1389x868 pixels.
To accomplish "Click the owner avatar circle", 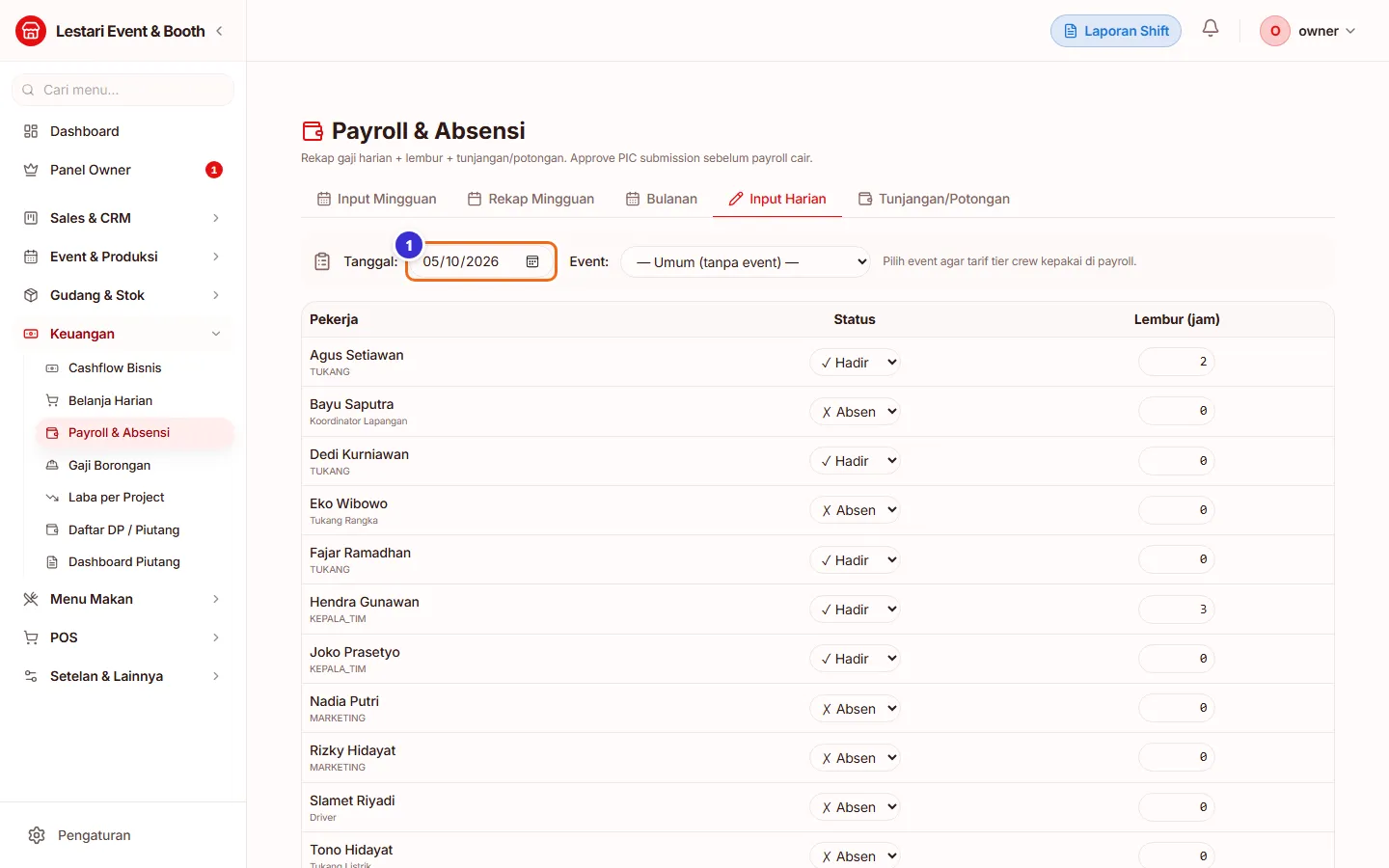I will [x=1275, y=31].
